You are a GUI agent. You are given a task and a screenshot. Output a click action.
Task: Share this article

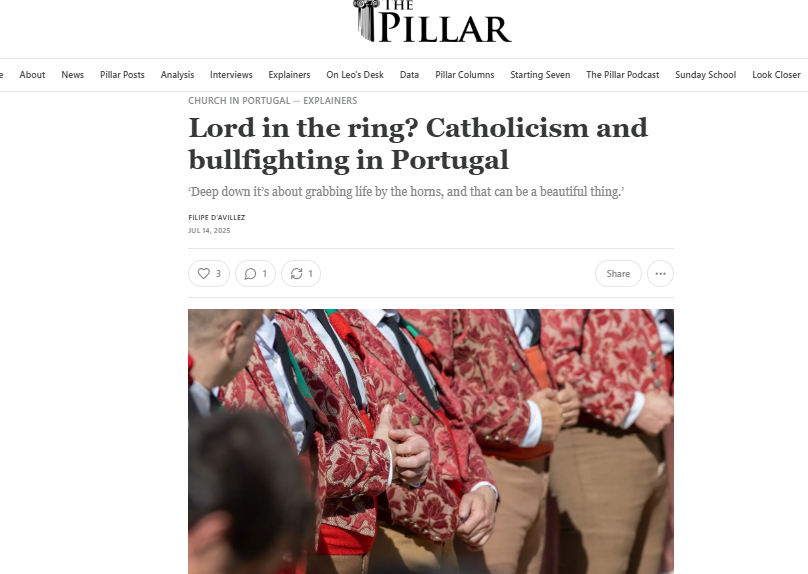618,274
